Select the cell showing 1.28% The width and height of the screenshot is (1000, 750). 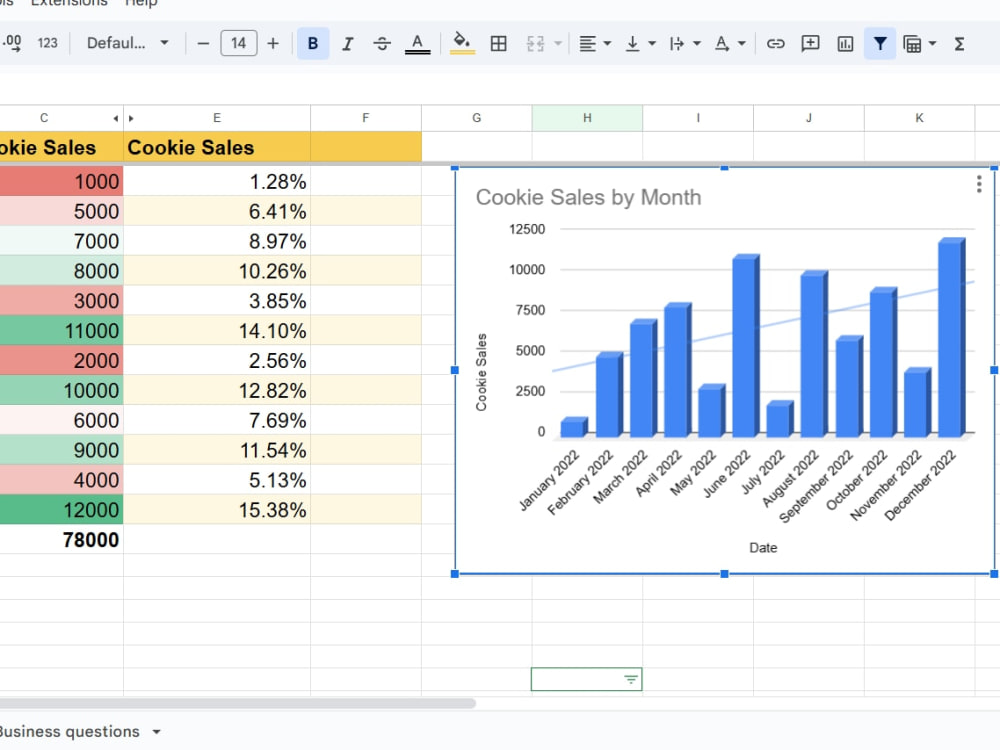pyautogui.click(x=217, y=182)
